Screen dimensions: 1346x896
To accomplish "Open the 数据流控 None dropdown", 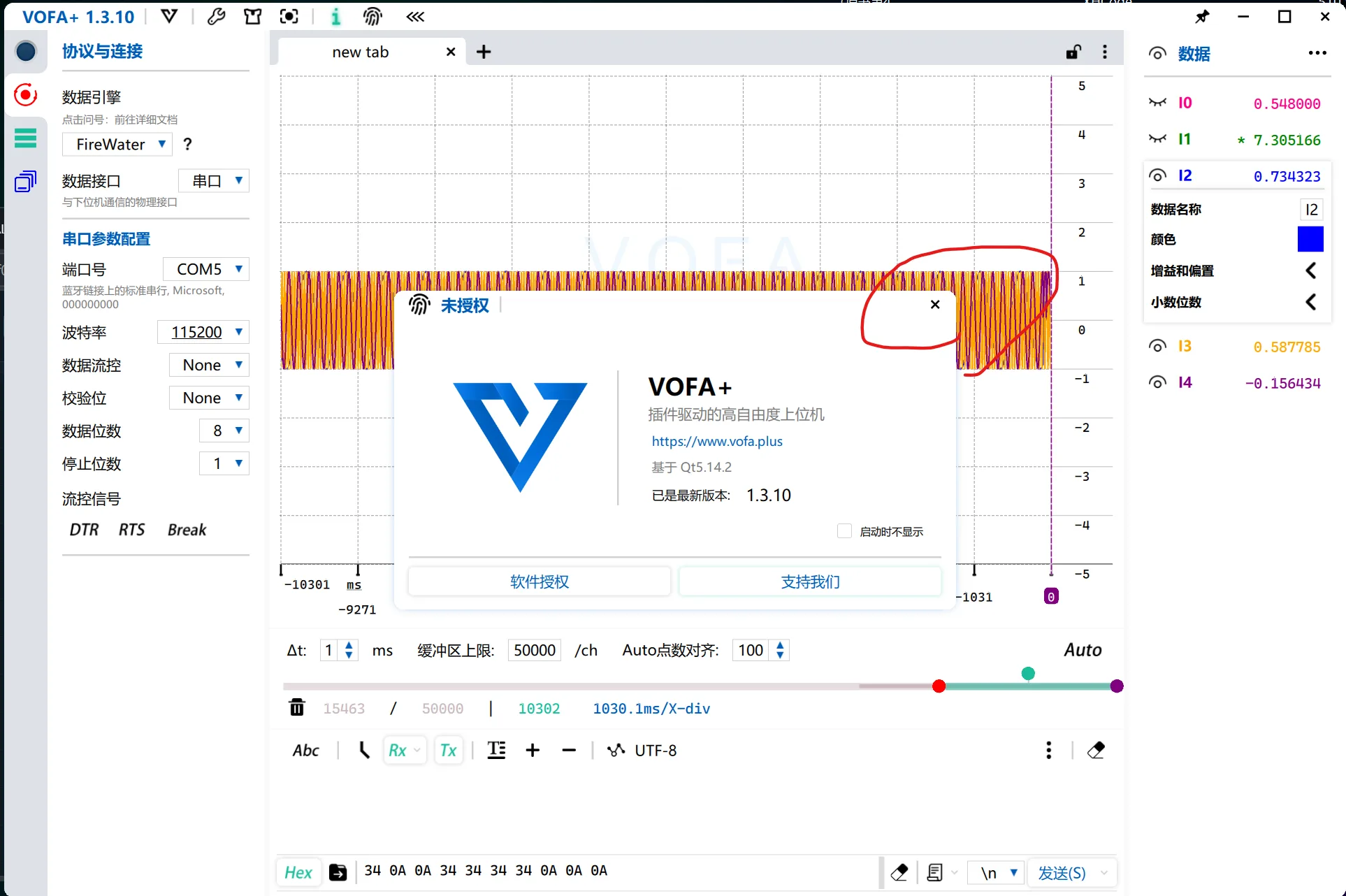I will (x=209, y=365).
